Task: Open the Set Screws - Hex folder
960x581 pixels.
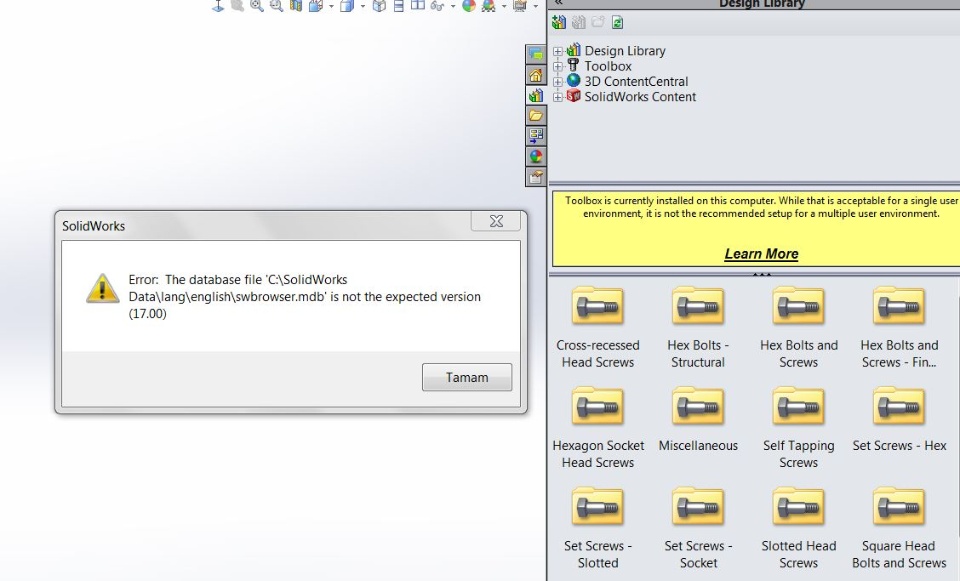Action: (899, 419)
